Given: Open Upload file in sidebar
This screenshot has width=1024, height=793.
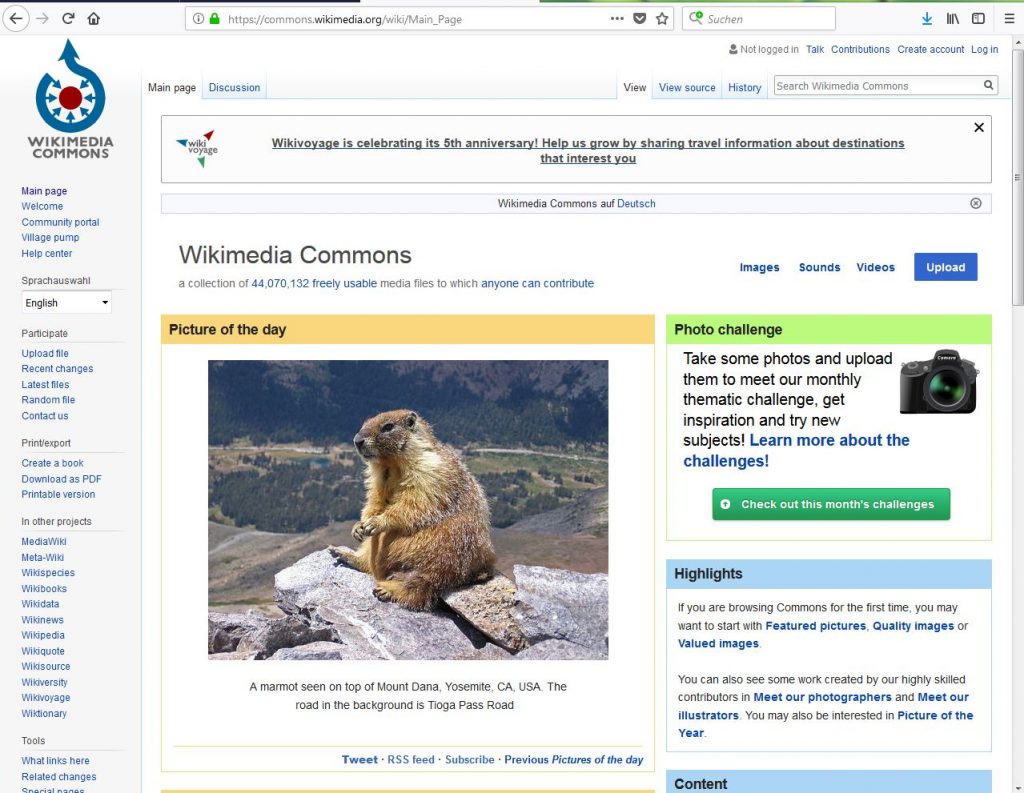Looking at the screenshot, I should coord(45,353).
